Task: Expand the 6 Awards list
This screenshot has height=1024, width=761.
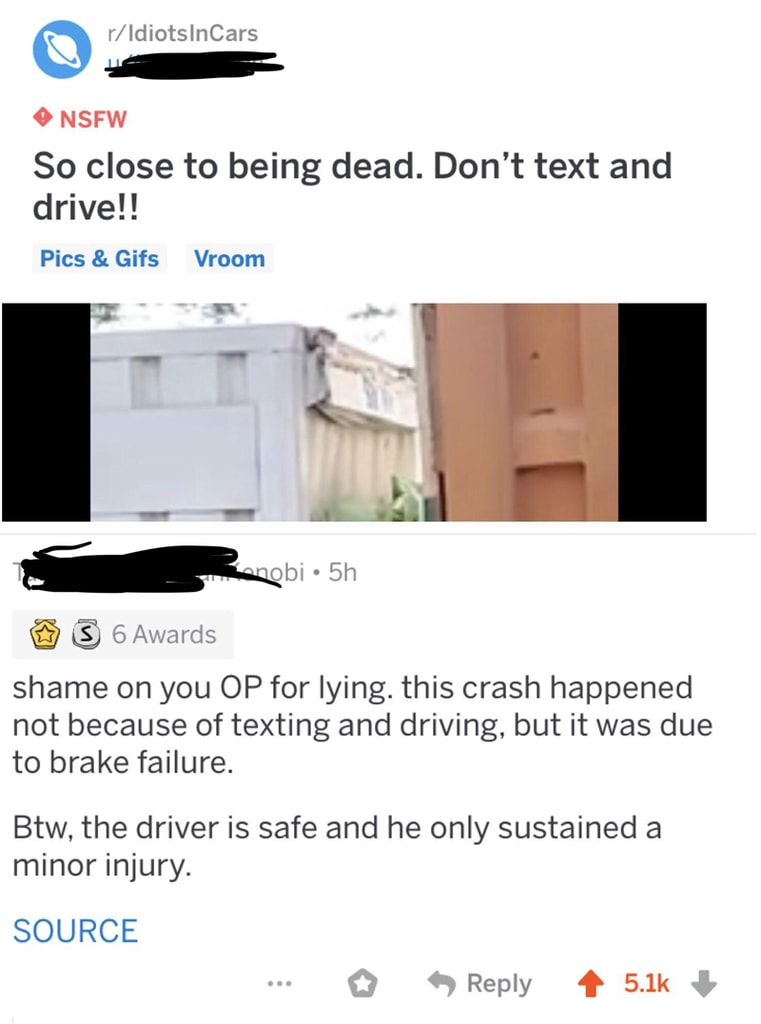Action: 122,635
